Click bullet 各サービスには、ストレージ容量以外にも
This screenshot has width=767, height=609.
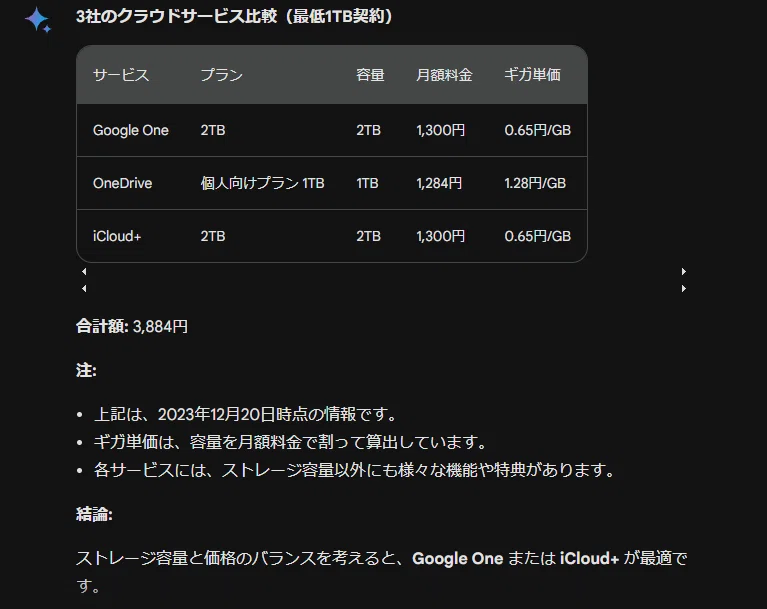[x=354, y=470]
